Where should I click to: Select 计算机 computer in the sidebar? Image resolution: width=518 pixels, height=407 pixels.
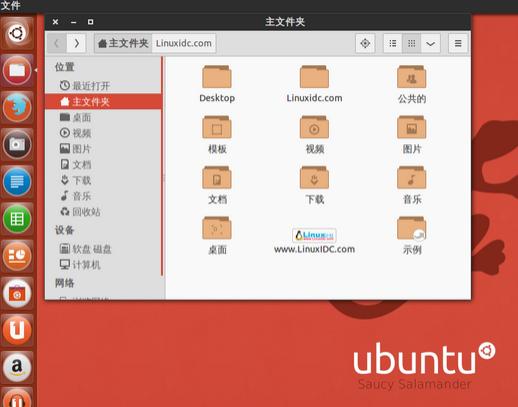pyautogui.click(x=103, y=265)
